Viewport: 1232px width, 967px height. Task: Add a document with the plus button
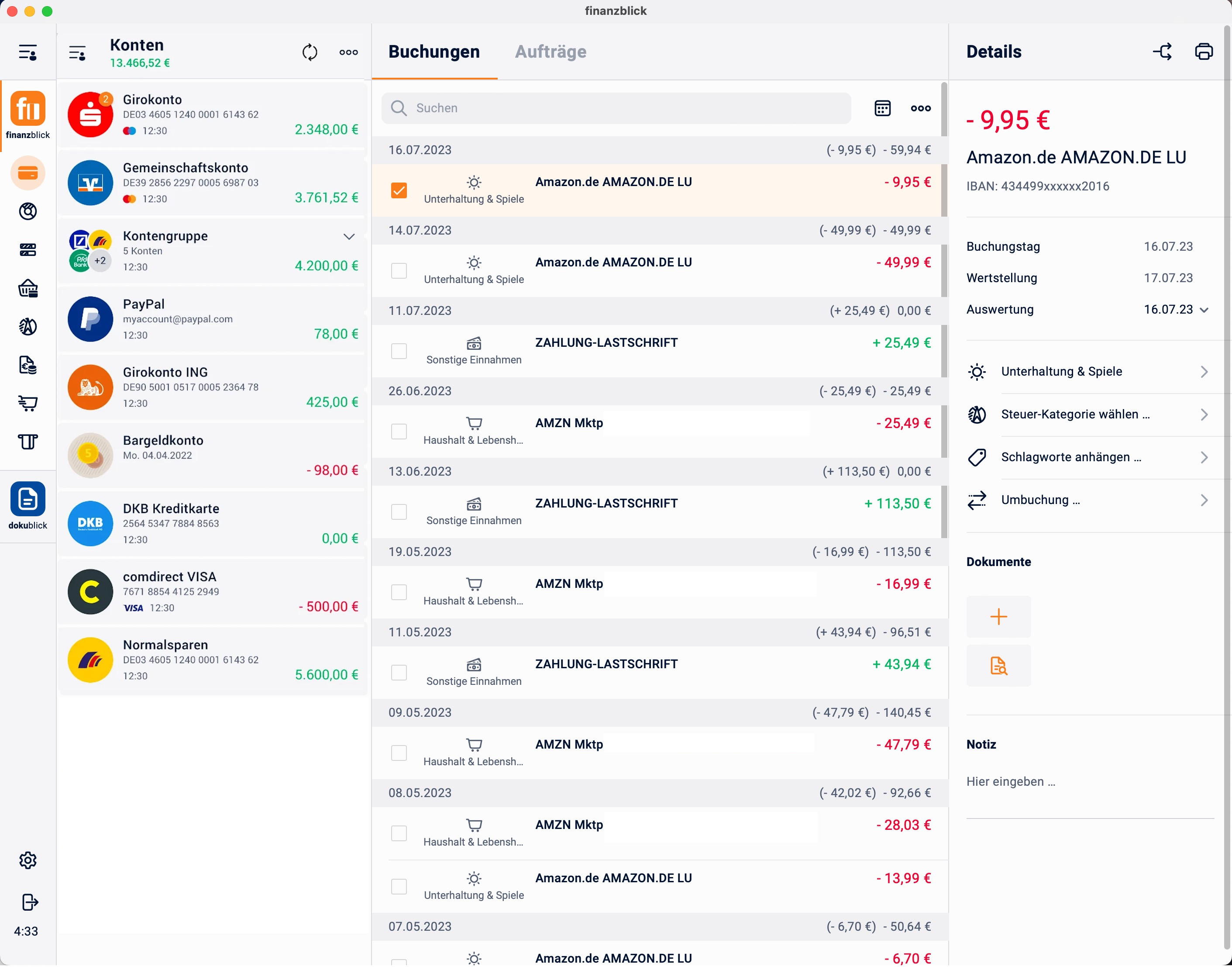pos(998,617)
